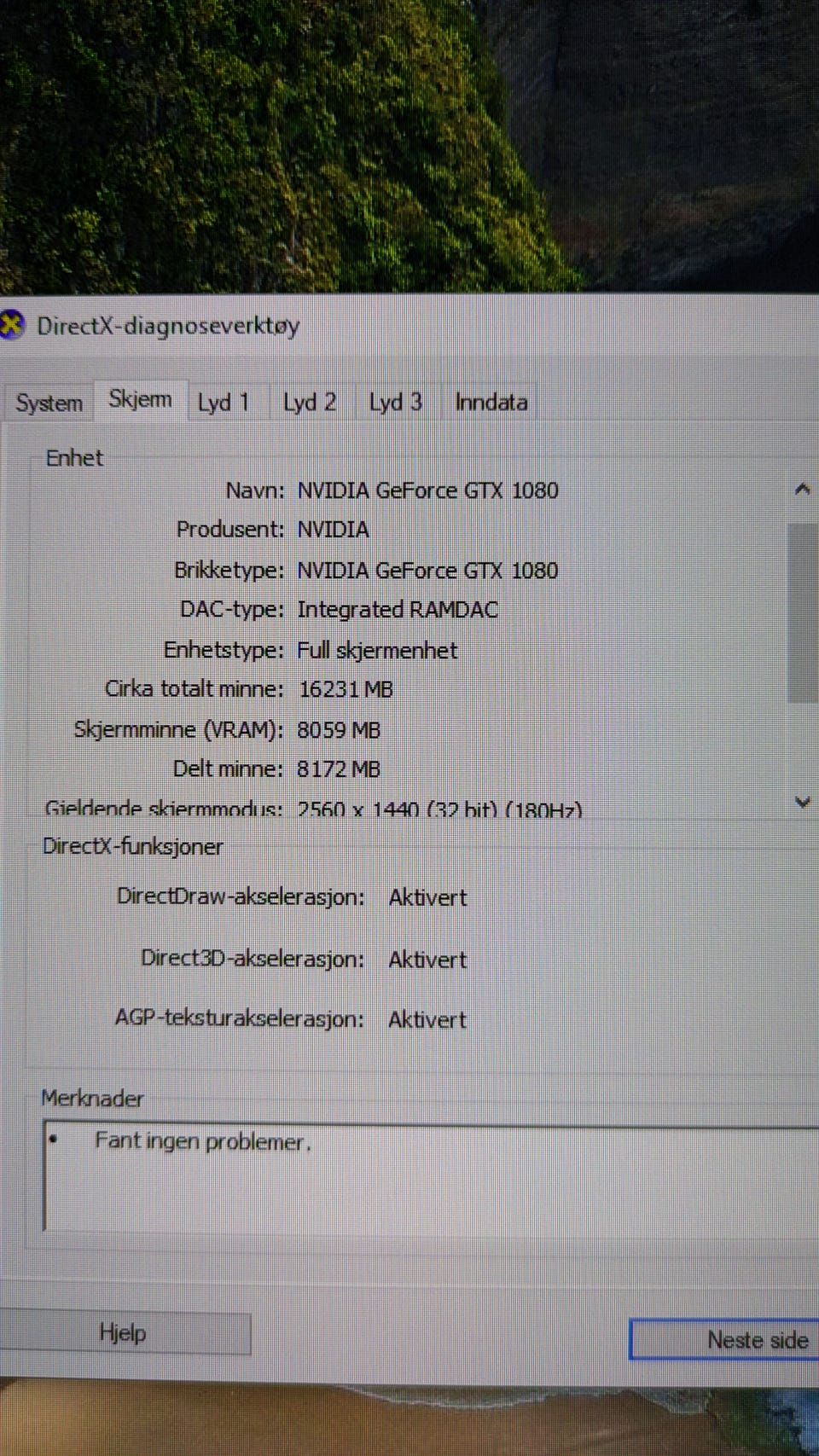The width and height of the screenshot is (819, 1456).
Task: Open the Lyd 3 tab
Action: (x=395, y=402)
